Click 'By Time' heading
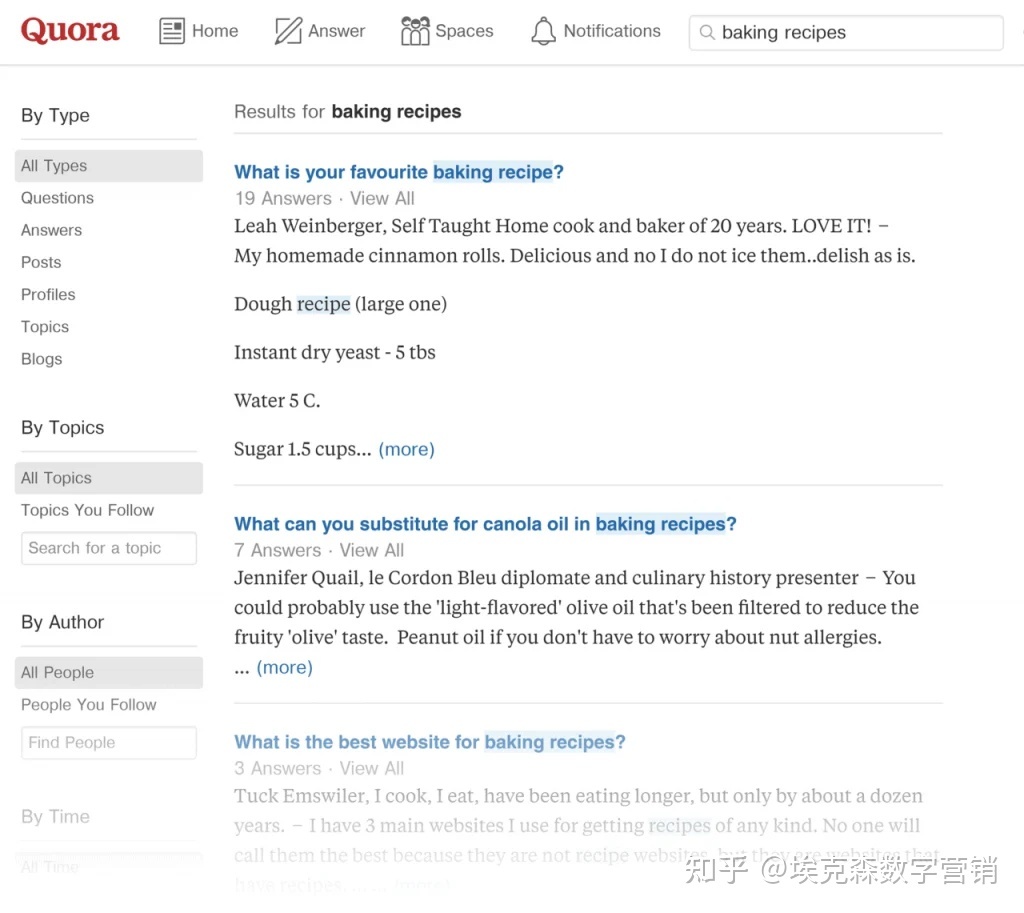The height and width of the screenshot is (913, 1024). 56,817
